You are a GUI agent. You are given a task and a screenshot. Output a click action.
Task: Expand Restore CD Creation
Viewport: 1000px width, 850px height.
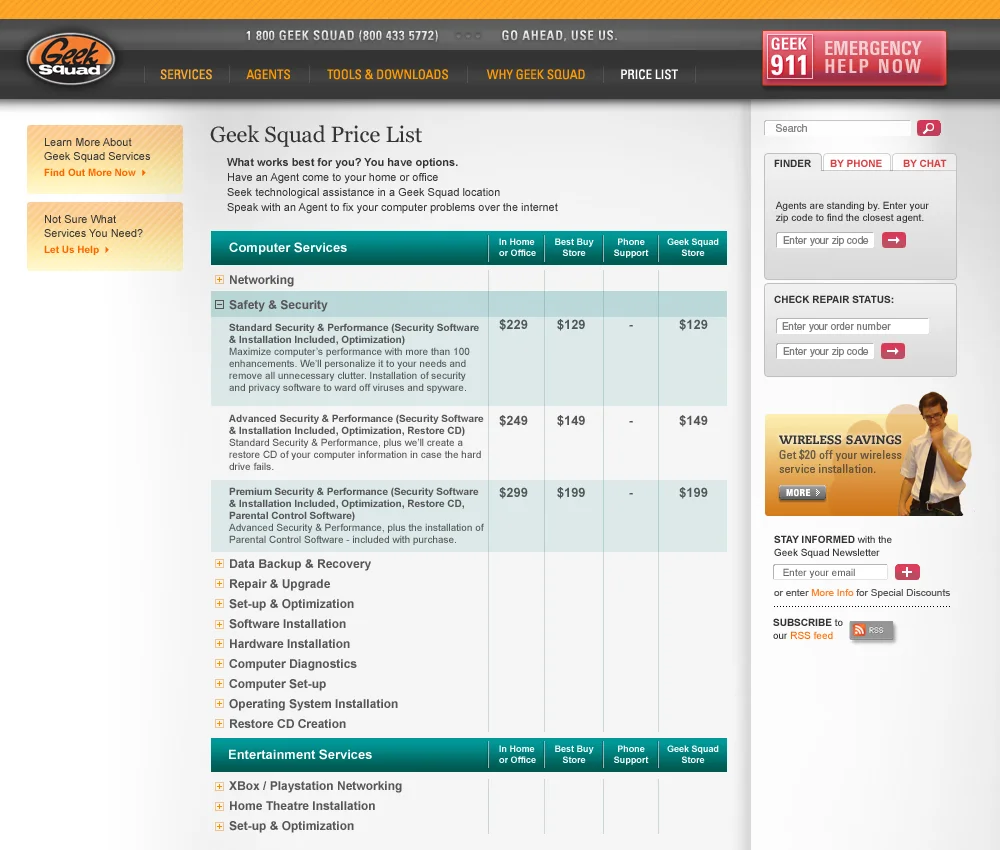[x=219, y=724]
